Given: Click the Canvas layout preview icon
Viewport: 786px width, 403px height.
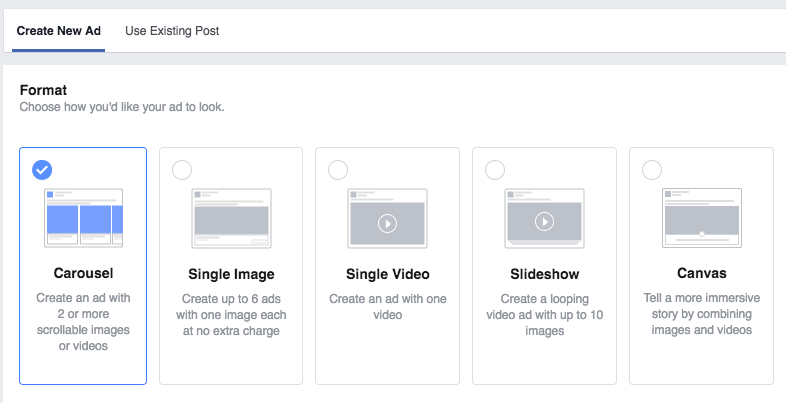Looking at the screenshot, I should (702, 218).
